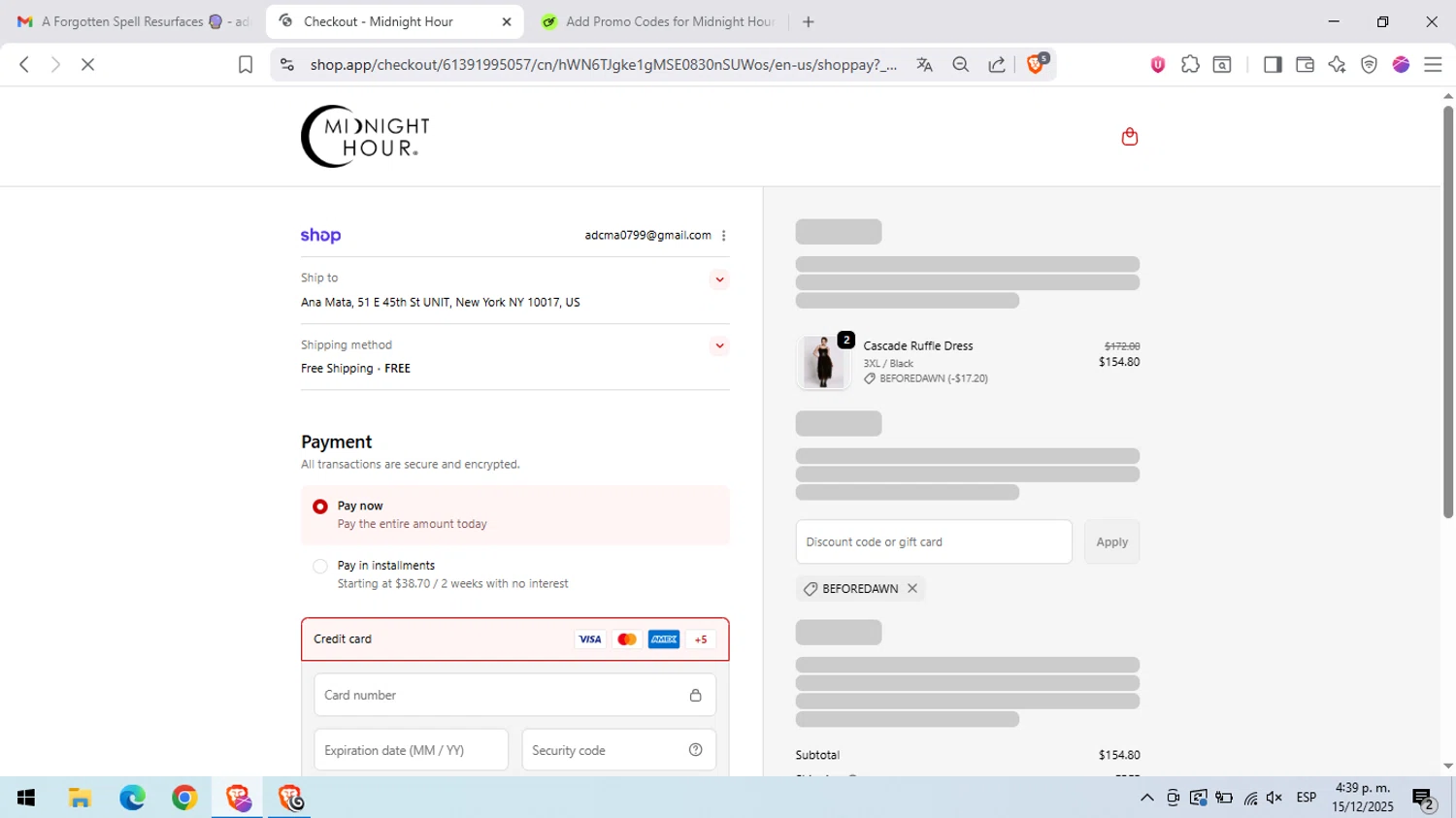Click the Apply discount button
The image size is (1456, 818).
[1111, 542]
